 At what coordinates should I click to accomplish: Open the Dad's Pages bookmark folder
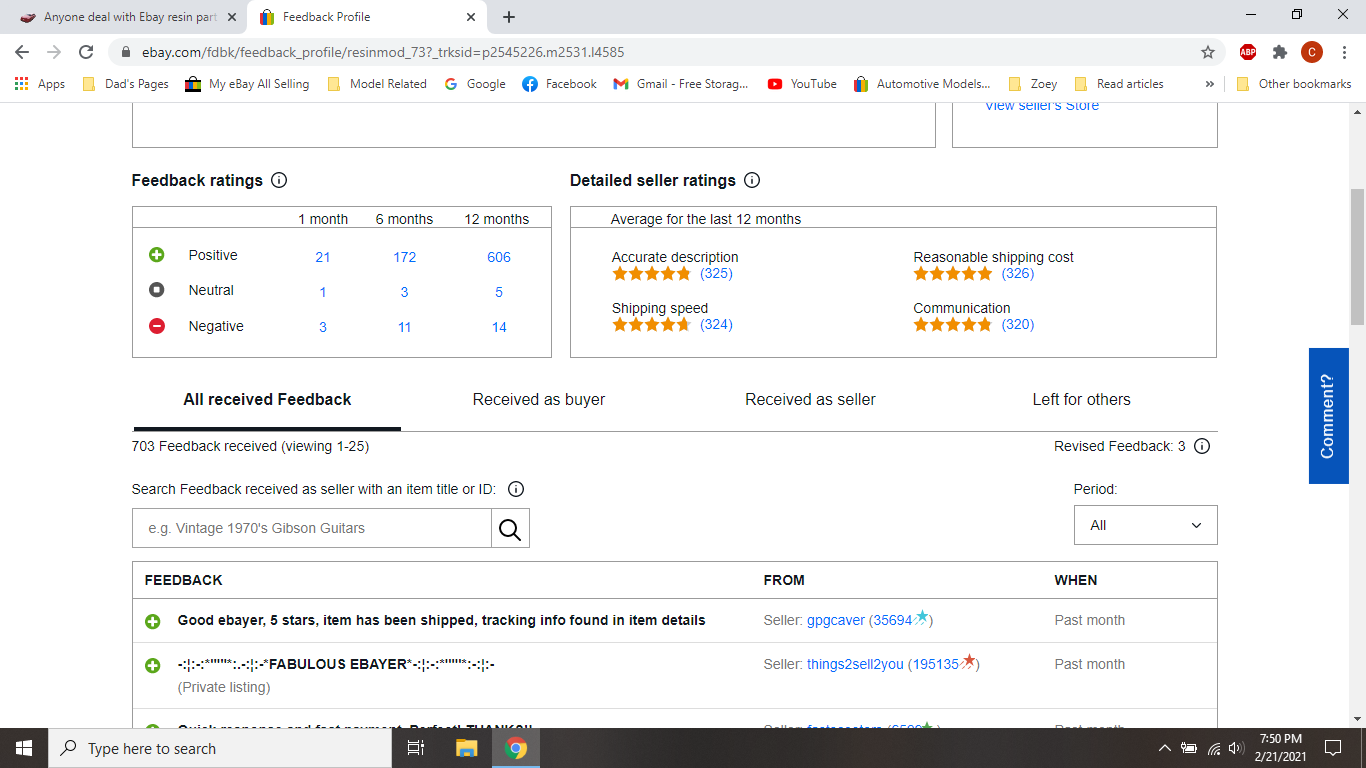(126, 84)
